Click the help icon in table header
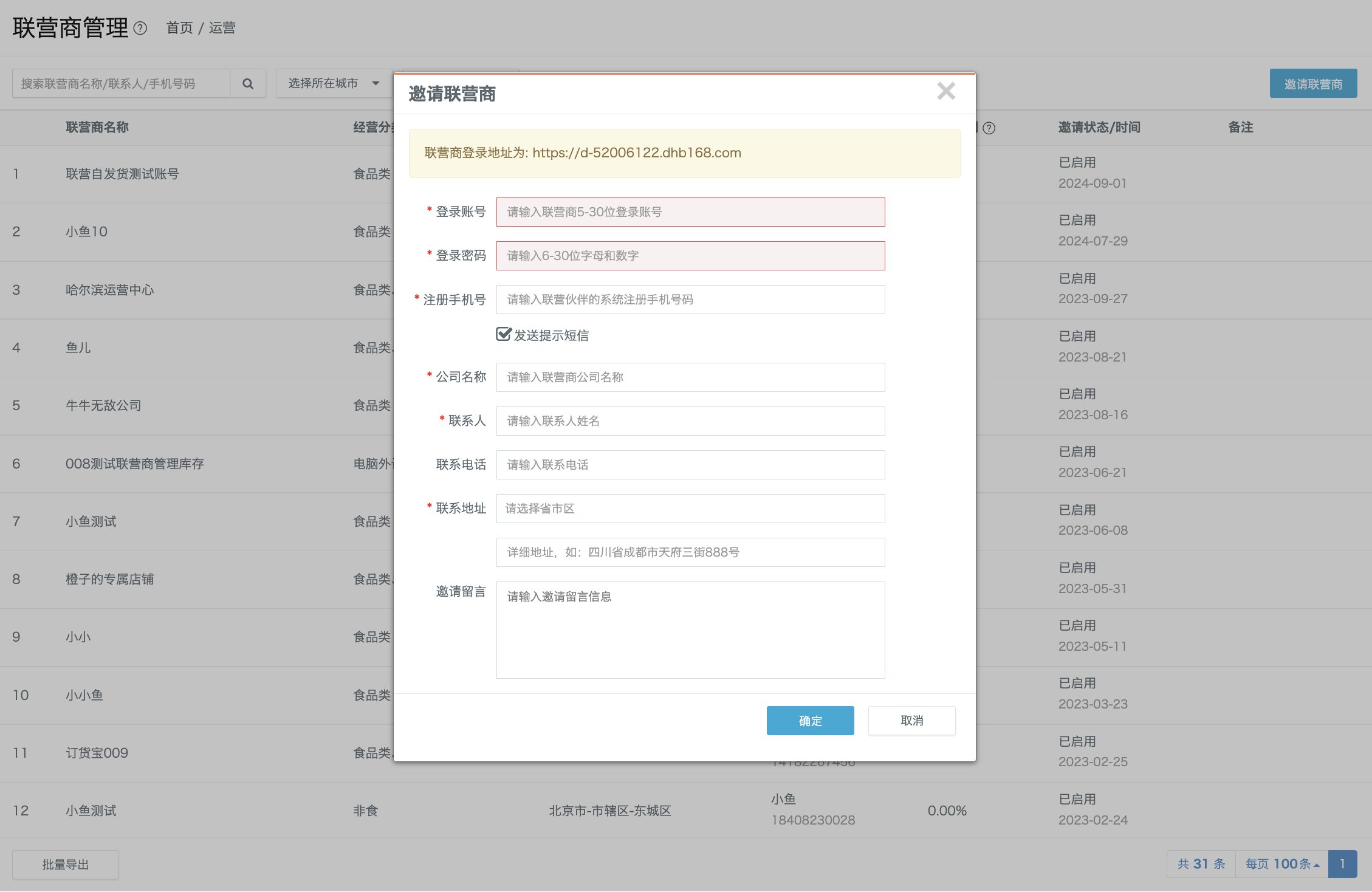Viewport: 1372px width, 892px height. 989,128
